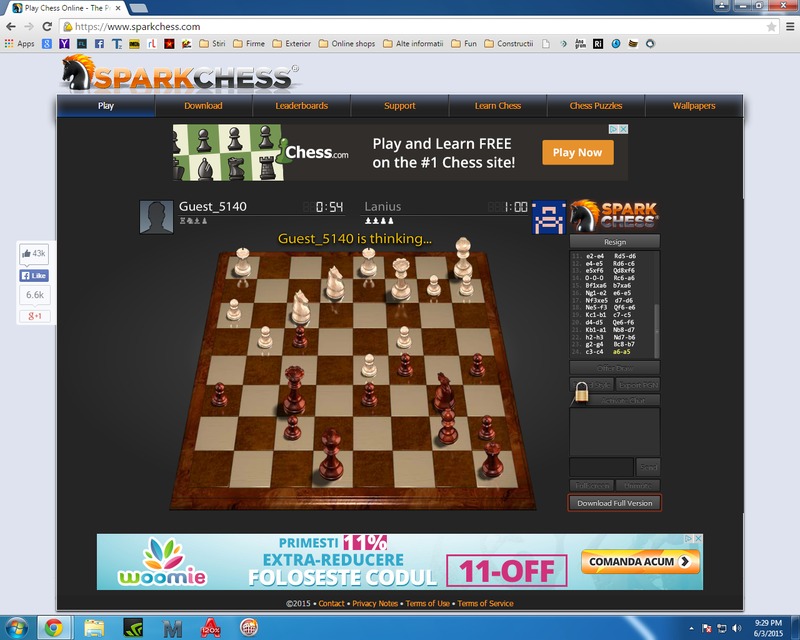Open the Chess Puzzles tab
This screenshot has width=800, height=640.
595,106
